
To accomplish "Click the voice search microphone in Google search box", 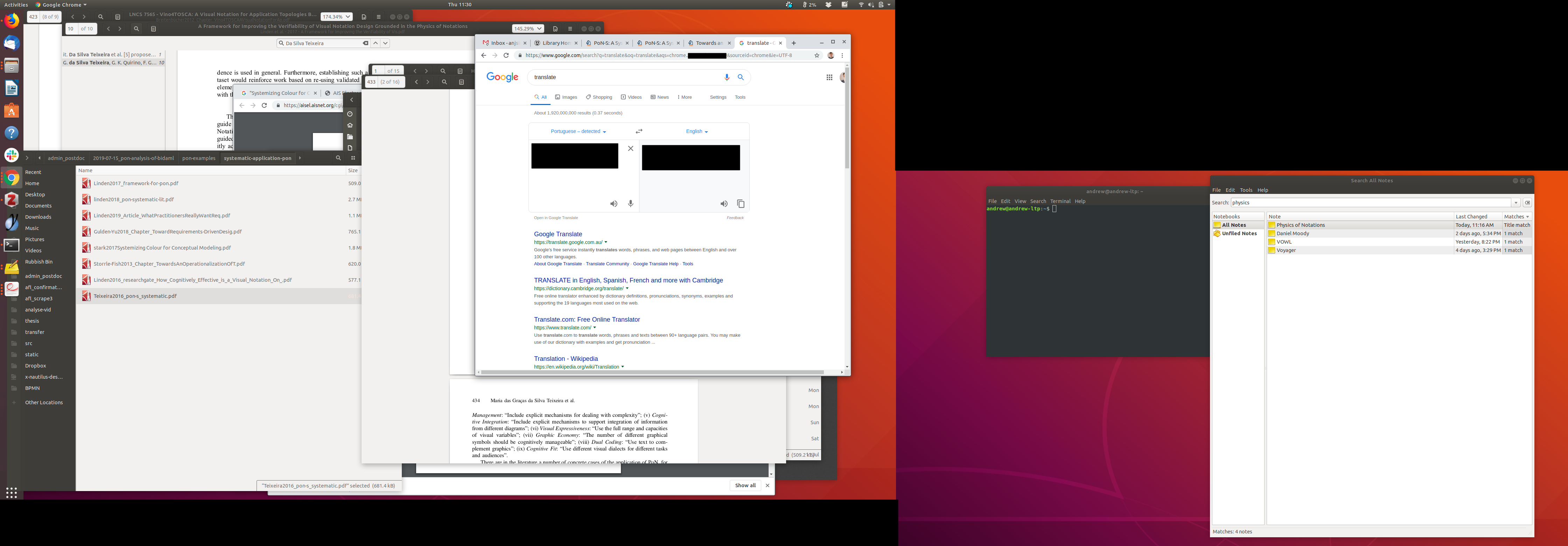I will click(x=726, y=77).
